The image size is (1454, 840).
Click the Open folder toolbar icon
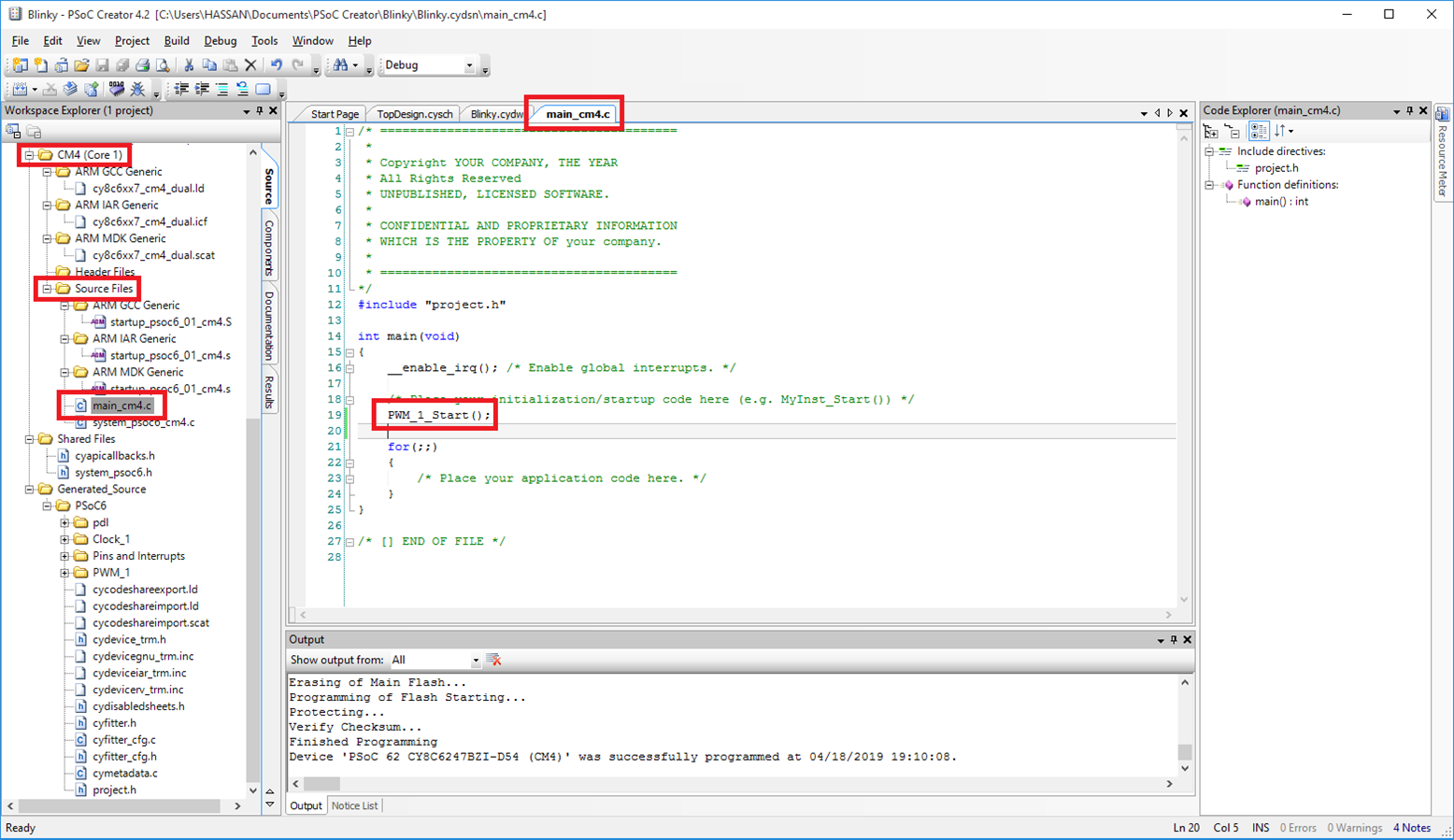tap(81, 65)
